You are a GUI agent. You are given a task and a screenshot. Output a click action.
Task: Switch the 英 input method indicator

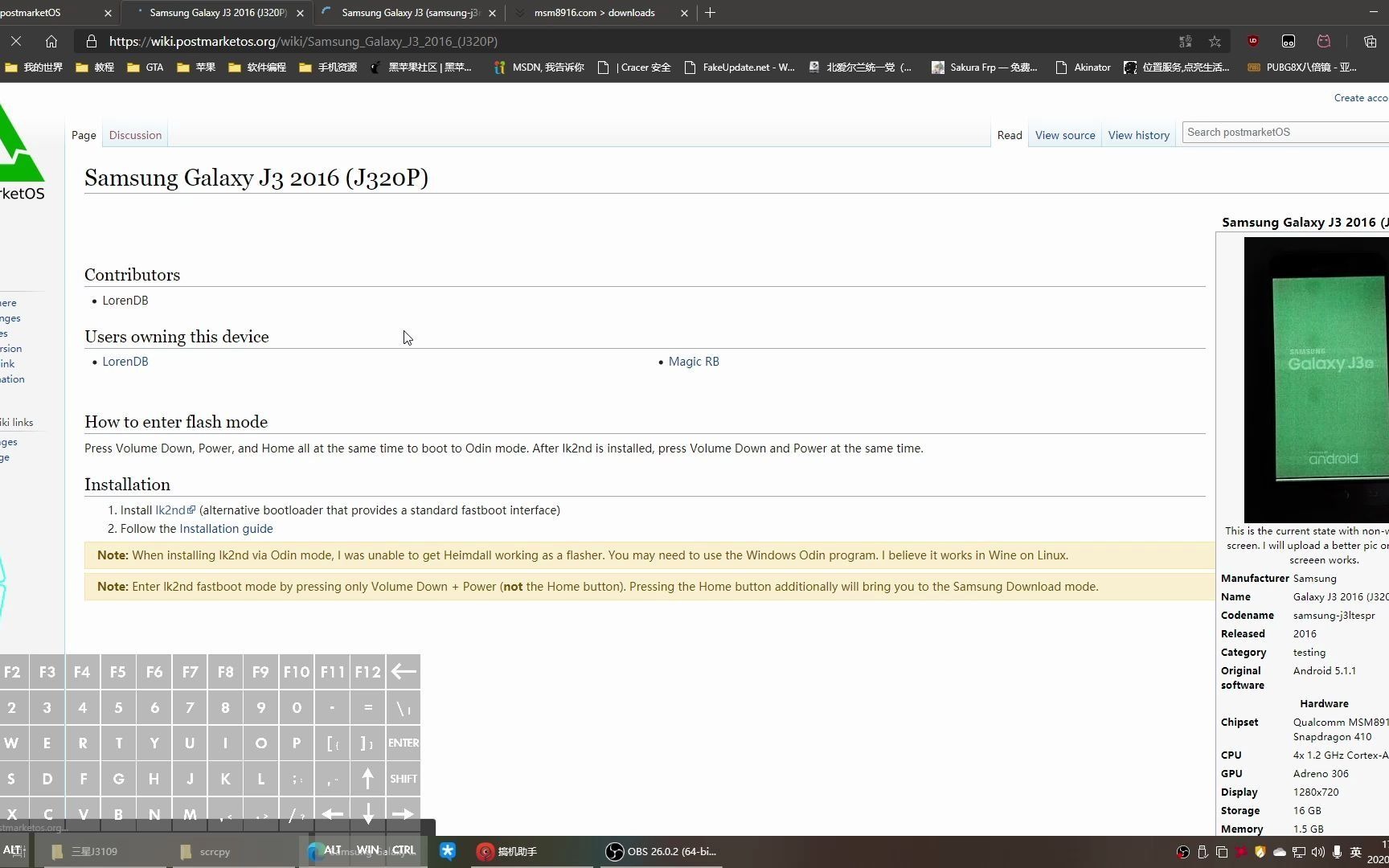(x=1356, y=852)
